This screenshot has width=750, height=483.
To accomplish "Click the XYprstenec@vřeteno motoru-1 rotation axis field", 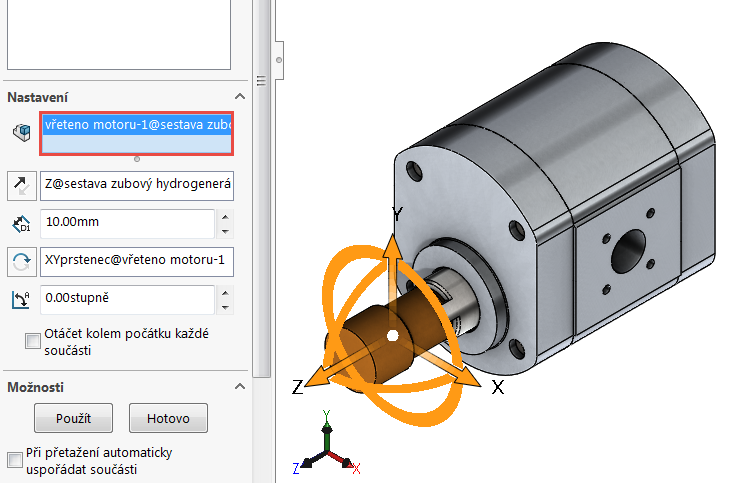I will click(x=137, y=262).
